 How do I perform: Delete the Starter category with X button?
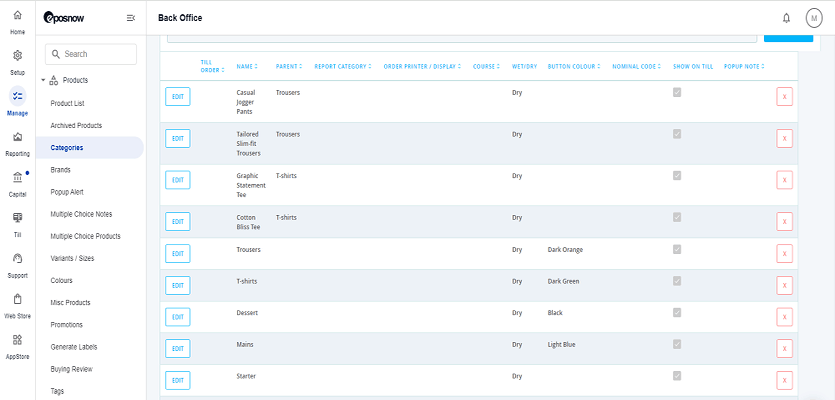coord(784,380)
